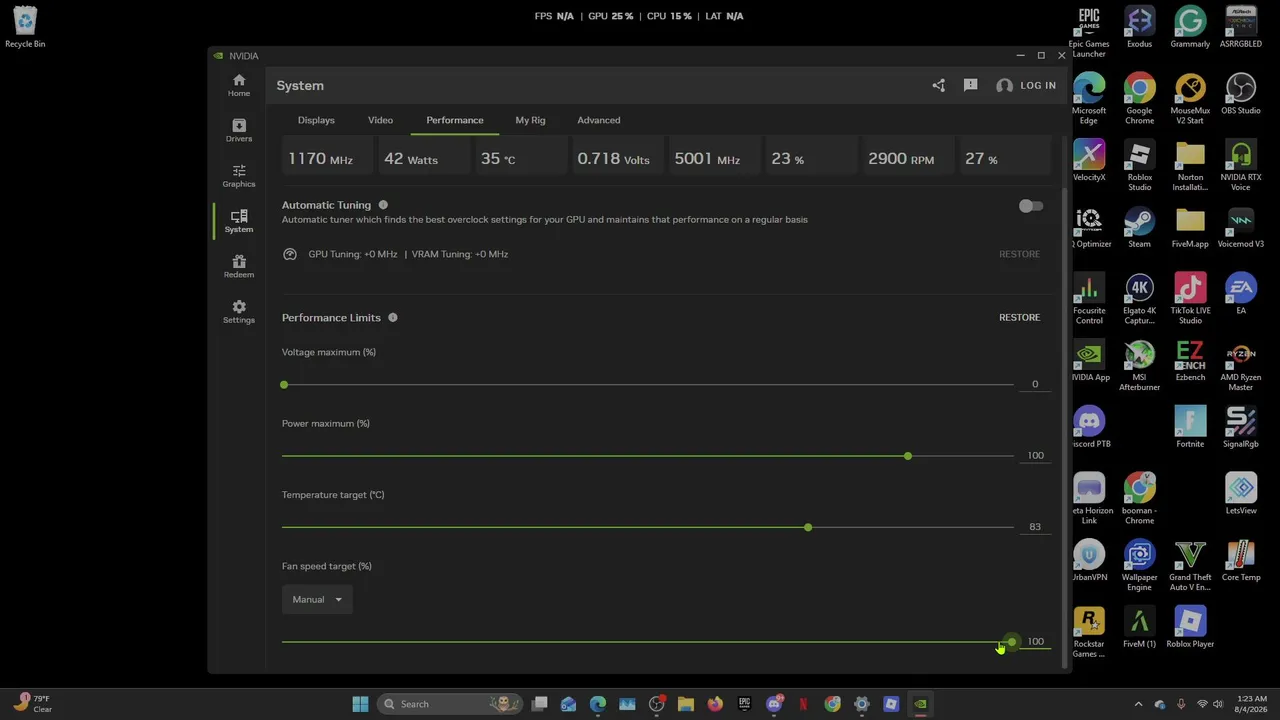Image resolution: width=1280 pixels, height=720 pixels.
Task: Click the LOG IN button
Action: coord(1026,85)
